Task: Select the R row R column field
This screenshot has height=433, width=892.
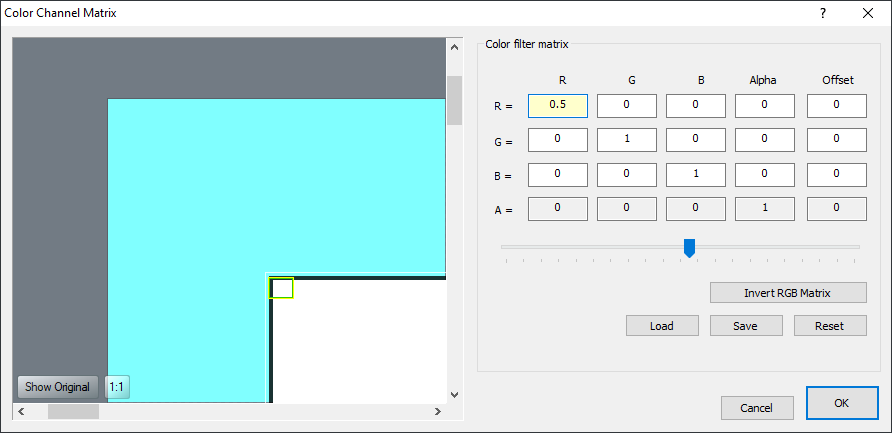Action: pyautogui.click(x=558, y=105)
